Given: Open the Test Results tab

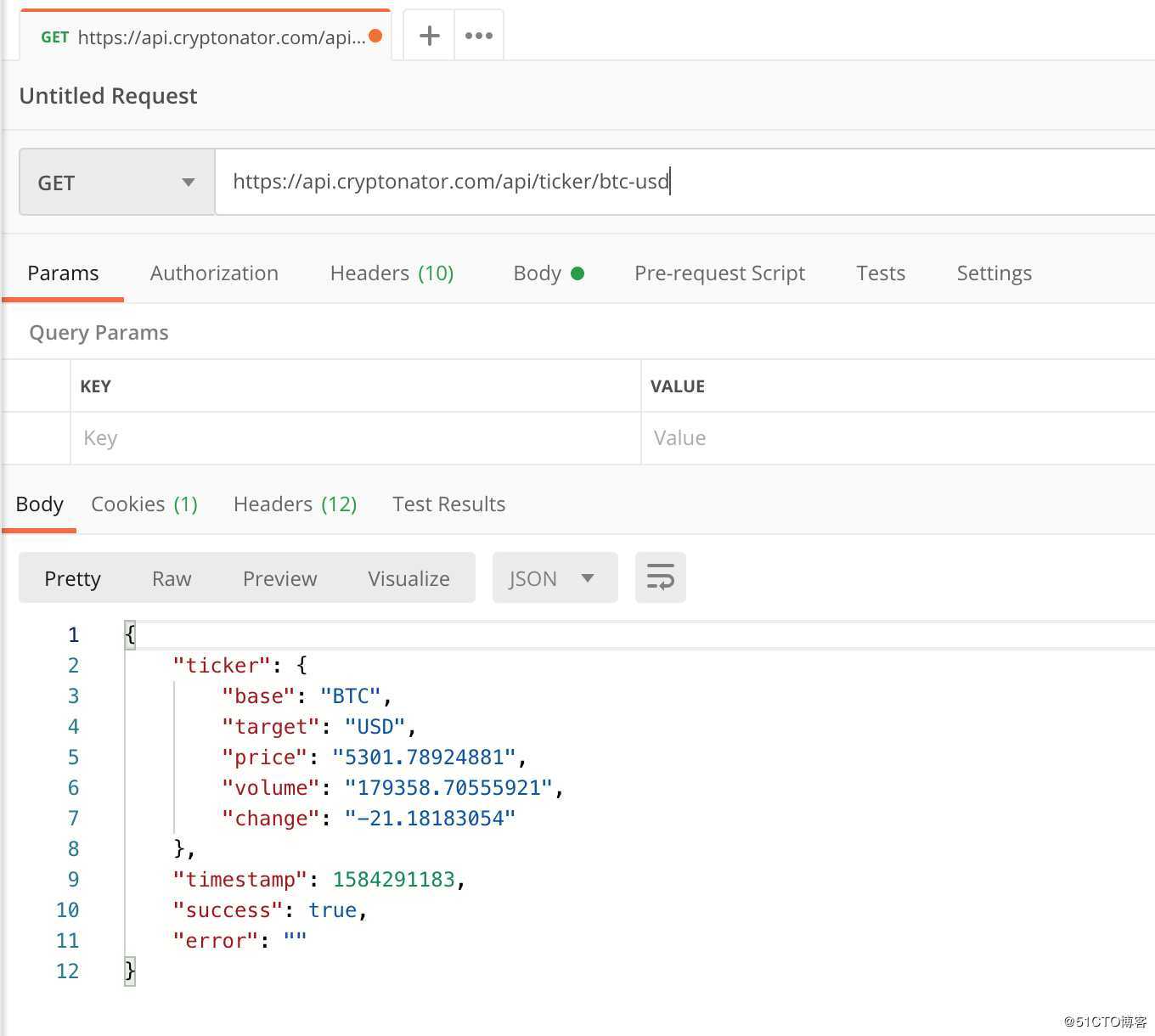Looking at the screenshot, I should tap(448, 504).
